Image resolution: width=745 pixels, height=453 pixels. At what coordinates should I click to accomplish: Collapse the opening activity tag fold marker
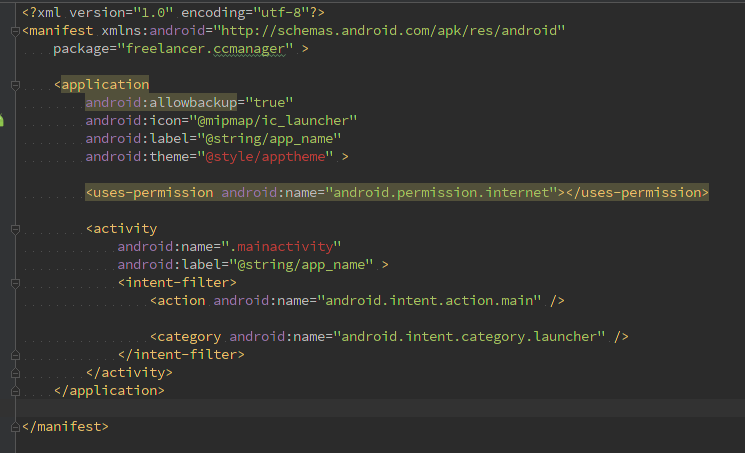[x=15, y=229]
